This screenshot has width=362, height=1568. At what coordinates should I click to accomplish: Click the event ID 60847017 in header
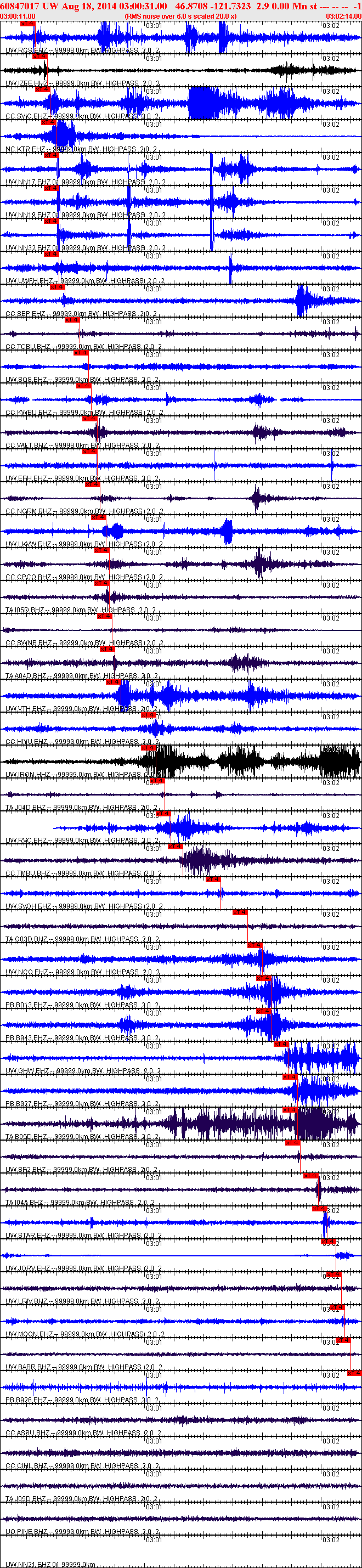20,5
